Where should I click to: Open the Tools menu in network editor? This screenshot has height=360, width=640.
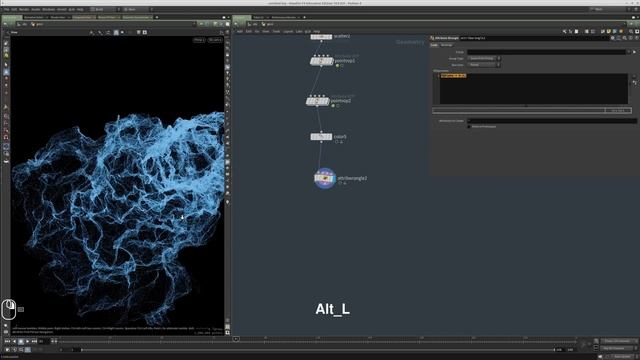276,31
